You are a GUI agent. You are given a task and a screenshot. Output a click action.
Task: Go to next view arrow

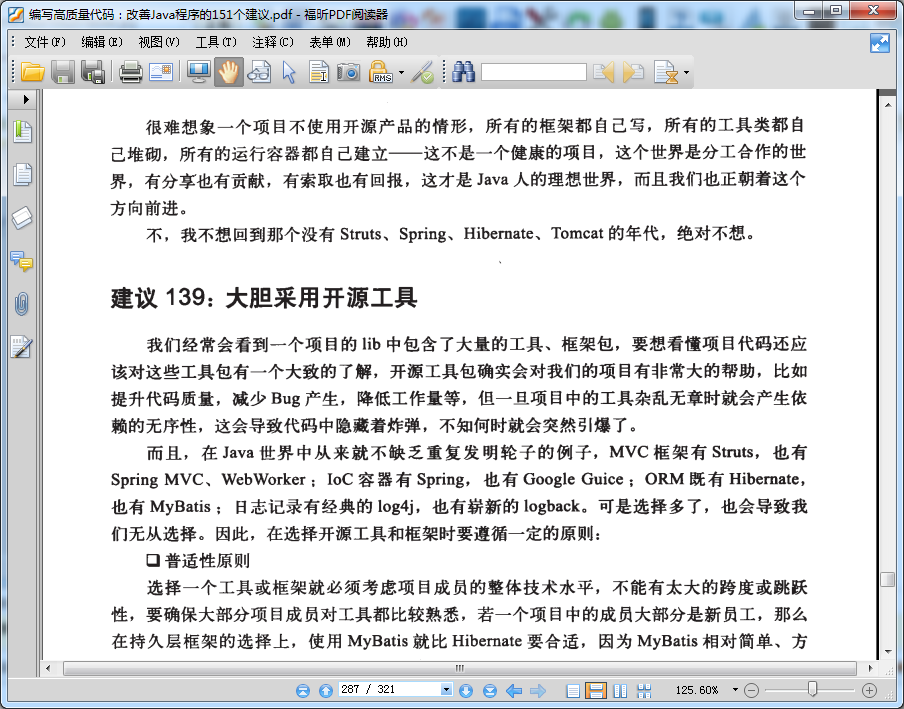(537, 691)
